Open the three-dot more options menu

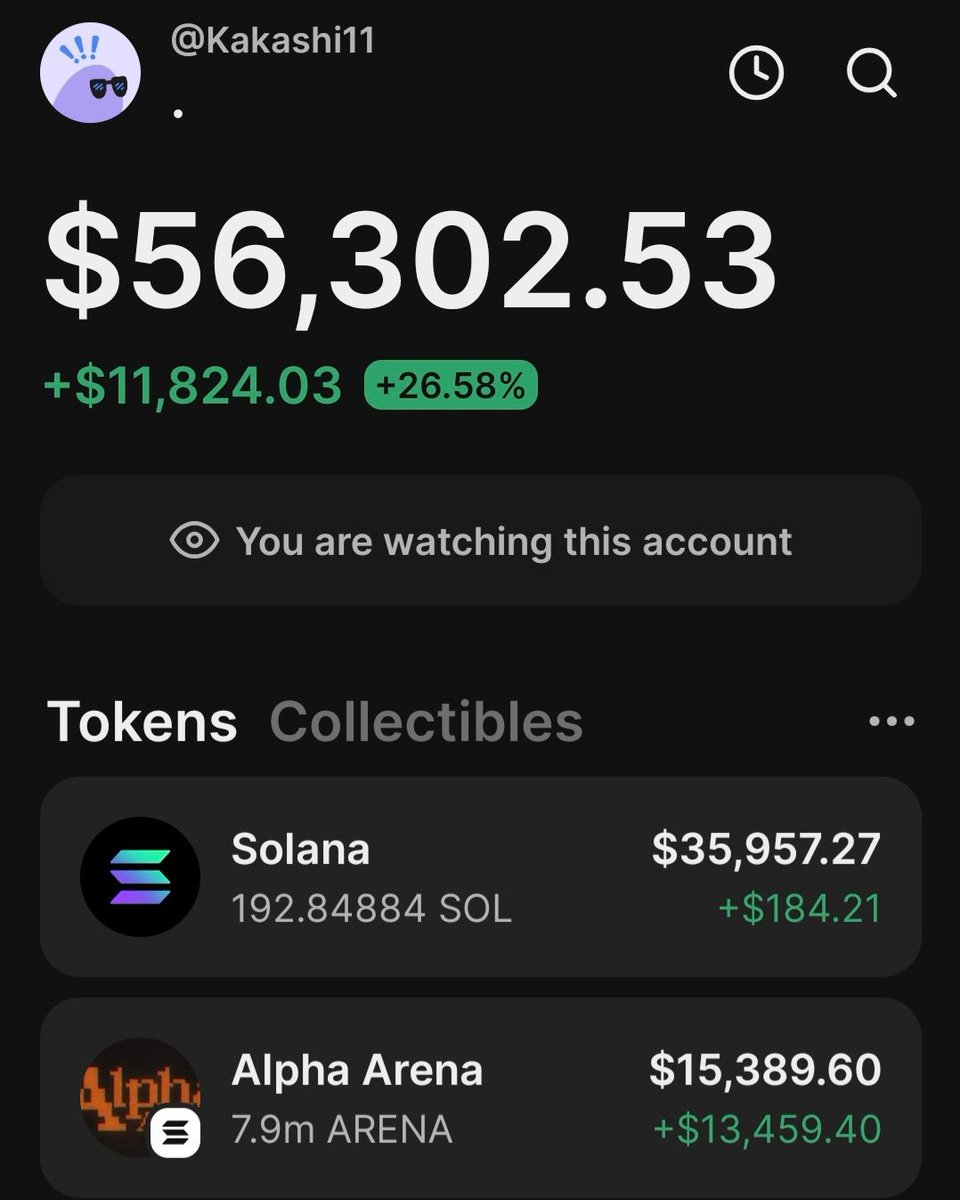(891, 721)
